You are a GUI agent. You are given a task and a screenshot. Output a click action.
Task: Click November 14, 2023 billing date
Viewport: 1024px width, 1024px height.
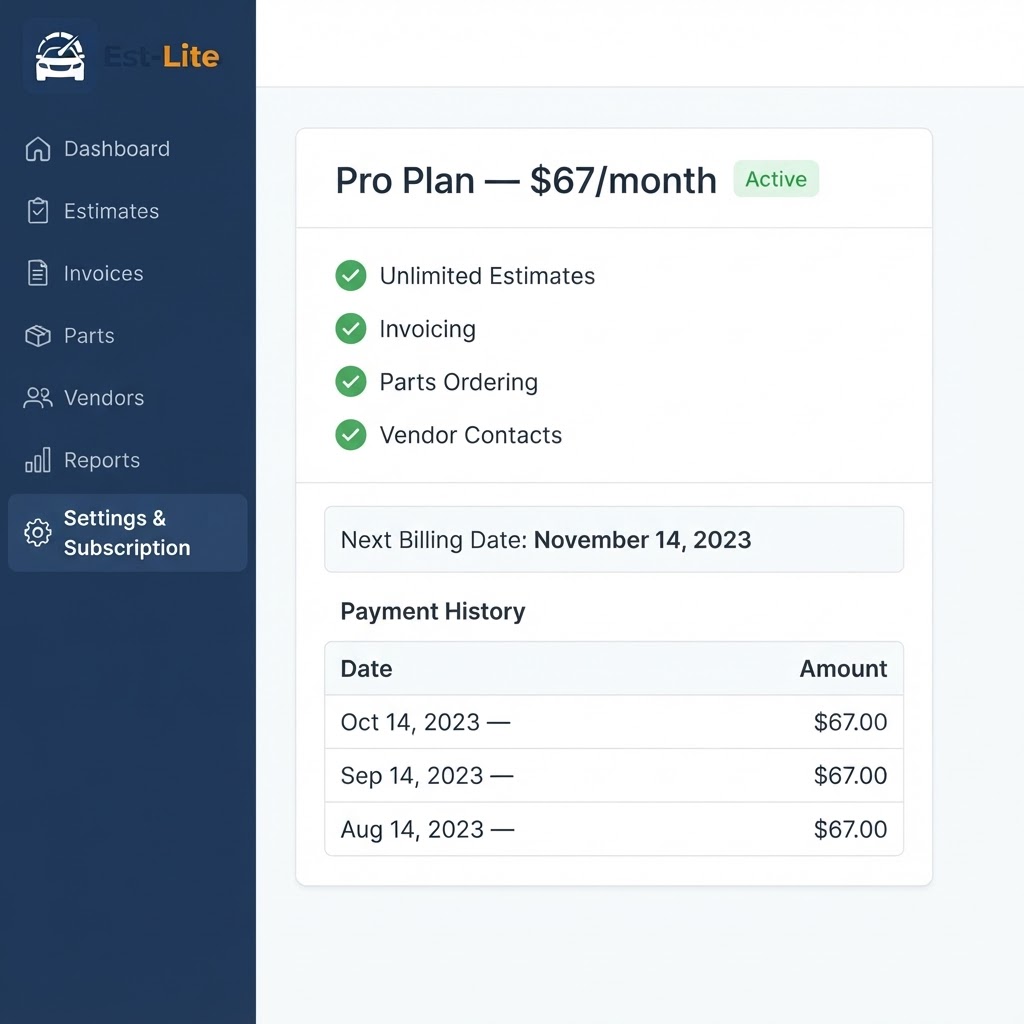point(643,540)
